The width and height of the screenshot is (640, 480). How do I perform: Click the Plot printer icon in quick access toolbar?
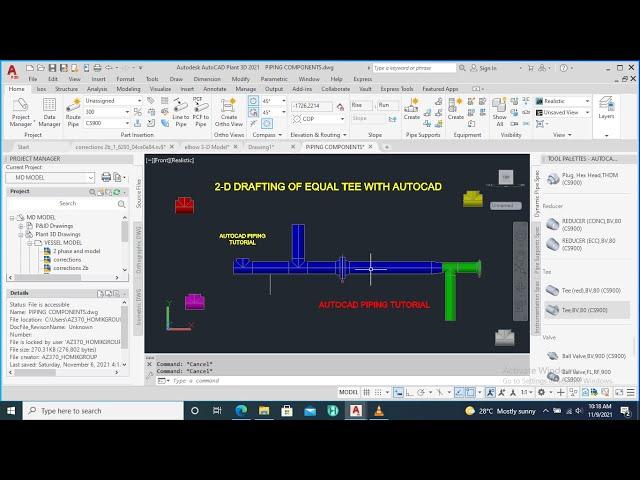pyautogui.click(x=97, y=68)
